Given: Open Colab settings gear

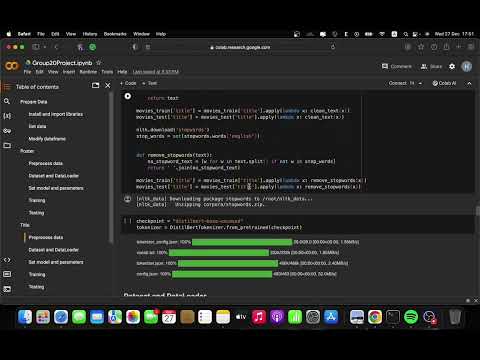Looking at the screenshot, I should click(452, 66).
